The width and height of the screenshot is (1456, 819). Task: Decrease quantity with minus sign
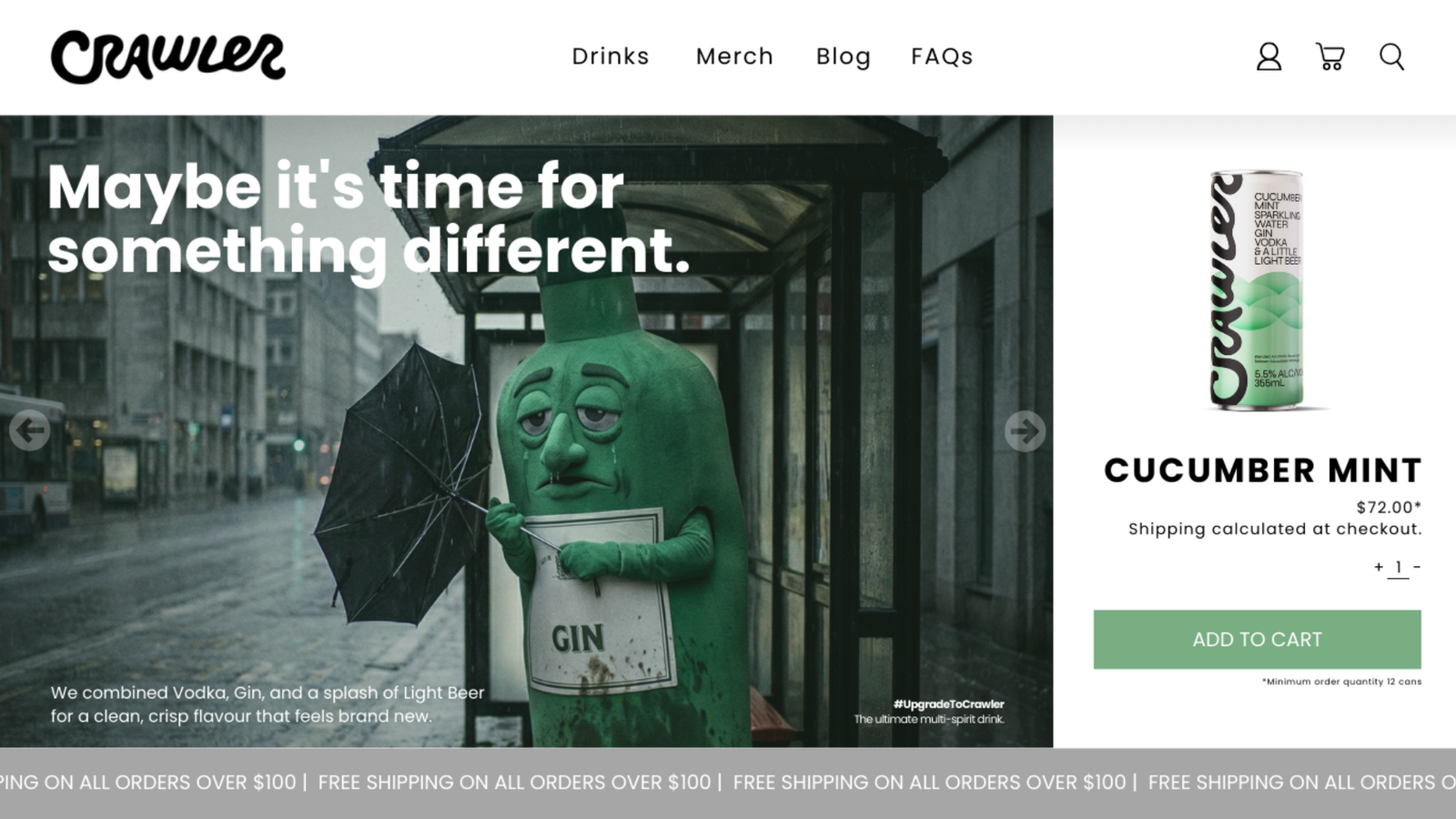pyautogui.click(x=1417, y=567)
